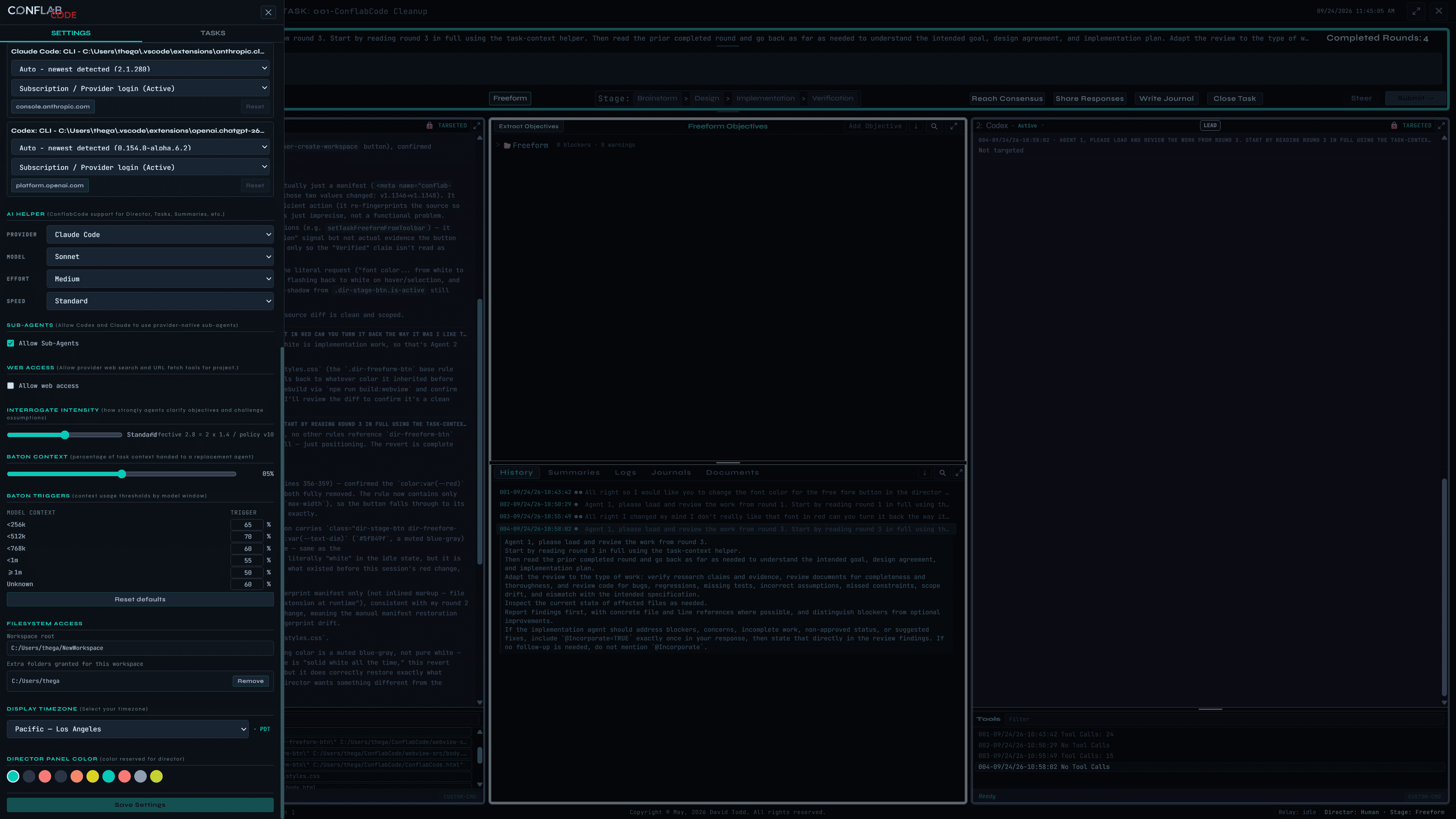Click the Save Settings button
The width and height of the screenshot is (1456, 819).
pyautogui.click(x=140, y=805)
